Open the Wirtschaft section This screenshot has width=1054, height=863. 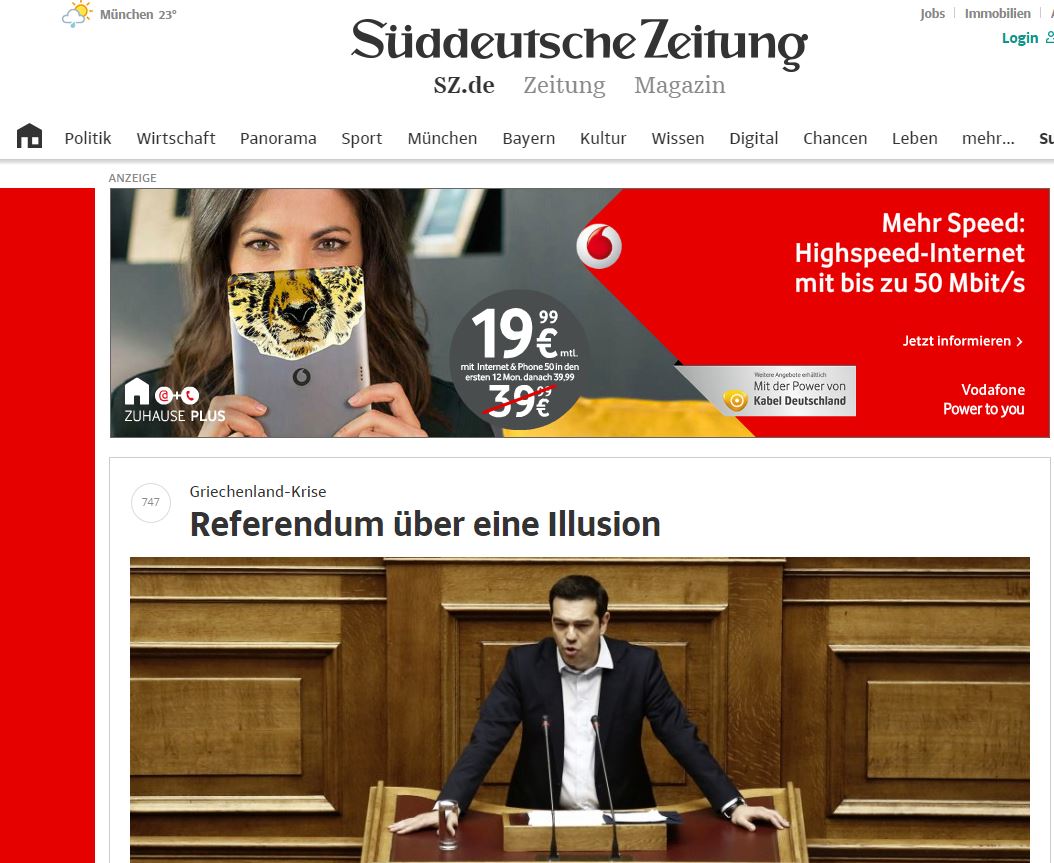click(x=175, y=138)
